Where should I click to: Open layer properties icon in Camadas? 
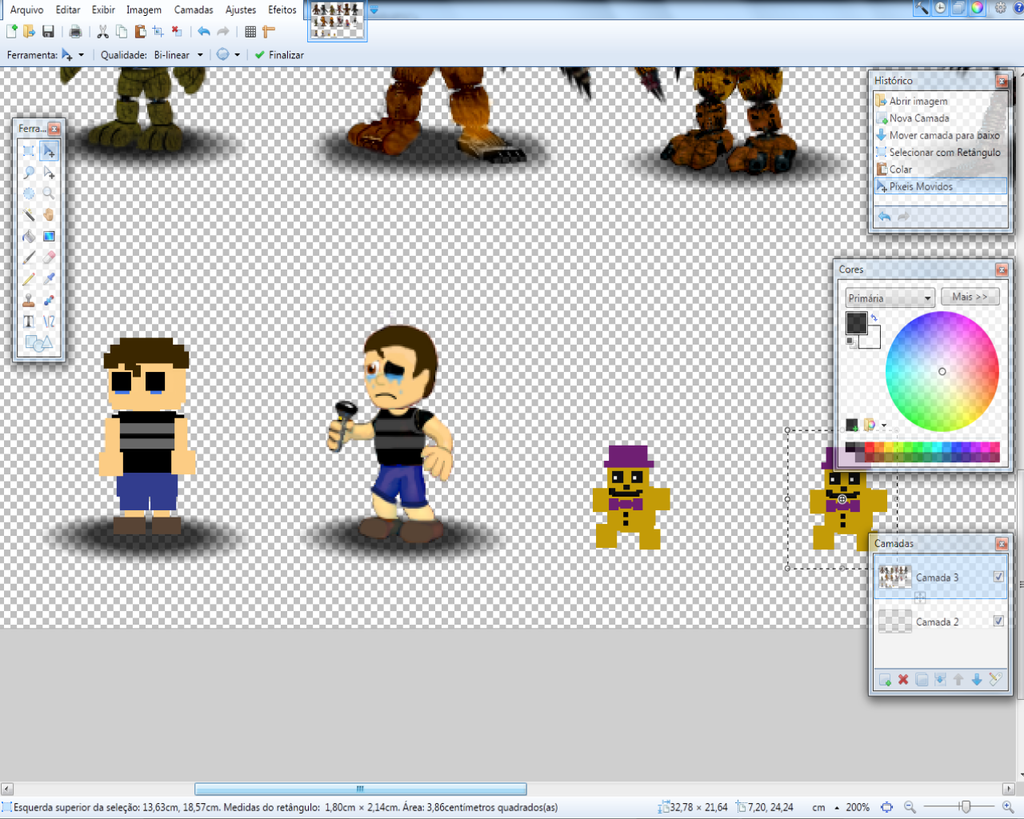click(x=995, y=680)
